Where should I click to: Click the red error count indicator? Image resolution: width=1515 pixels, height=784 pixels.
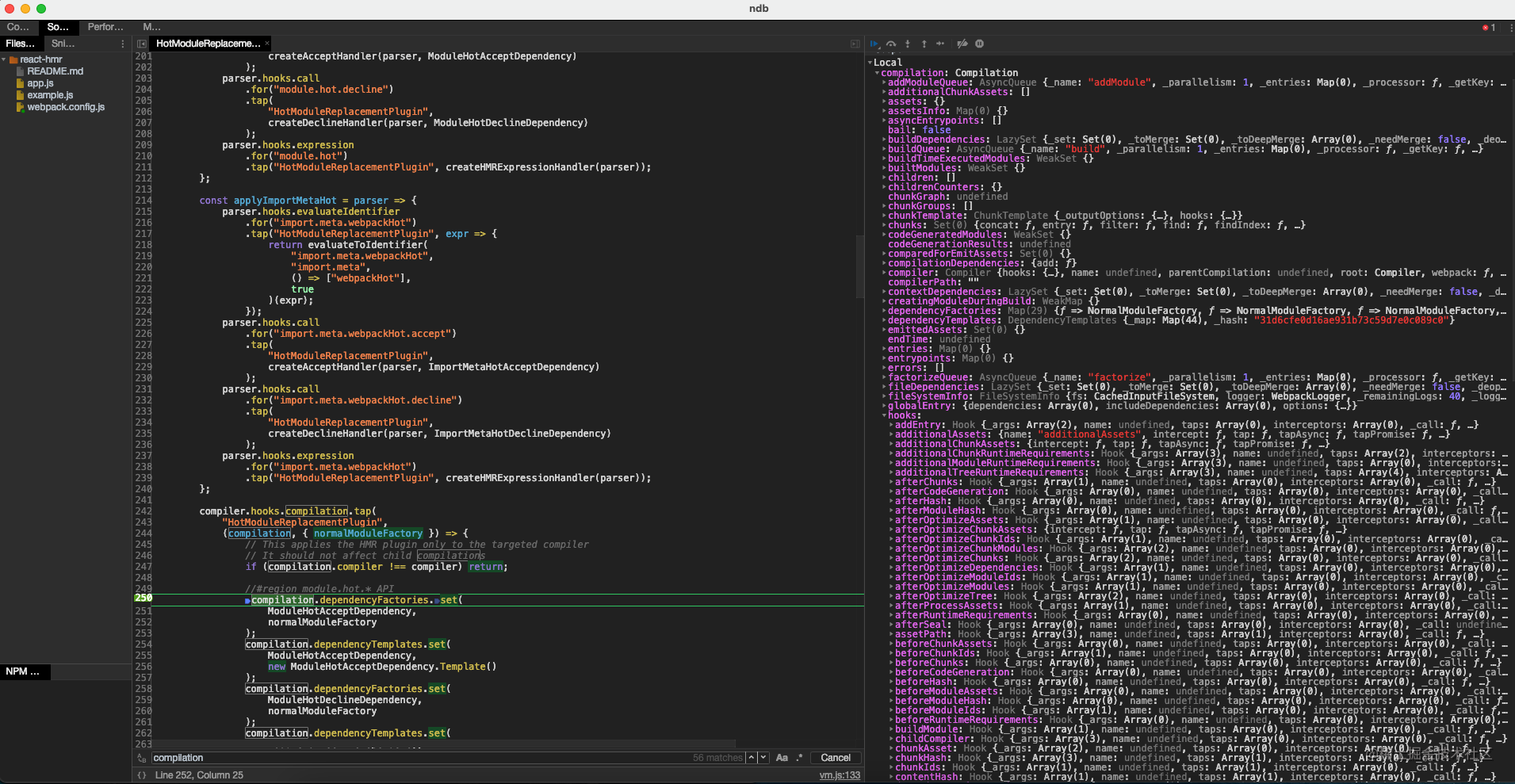tap(1489, 28)
